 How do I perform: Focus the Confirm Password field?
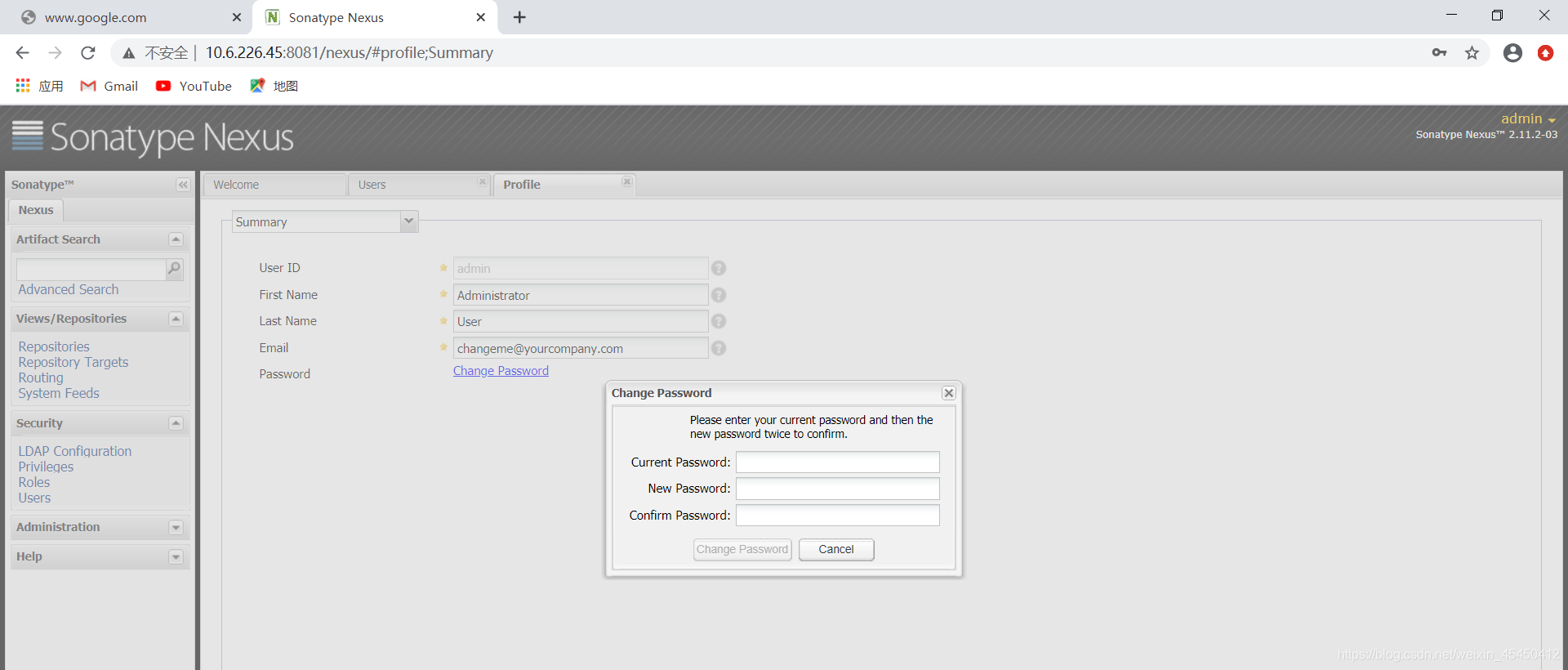point(838,516)
